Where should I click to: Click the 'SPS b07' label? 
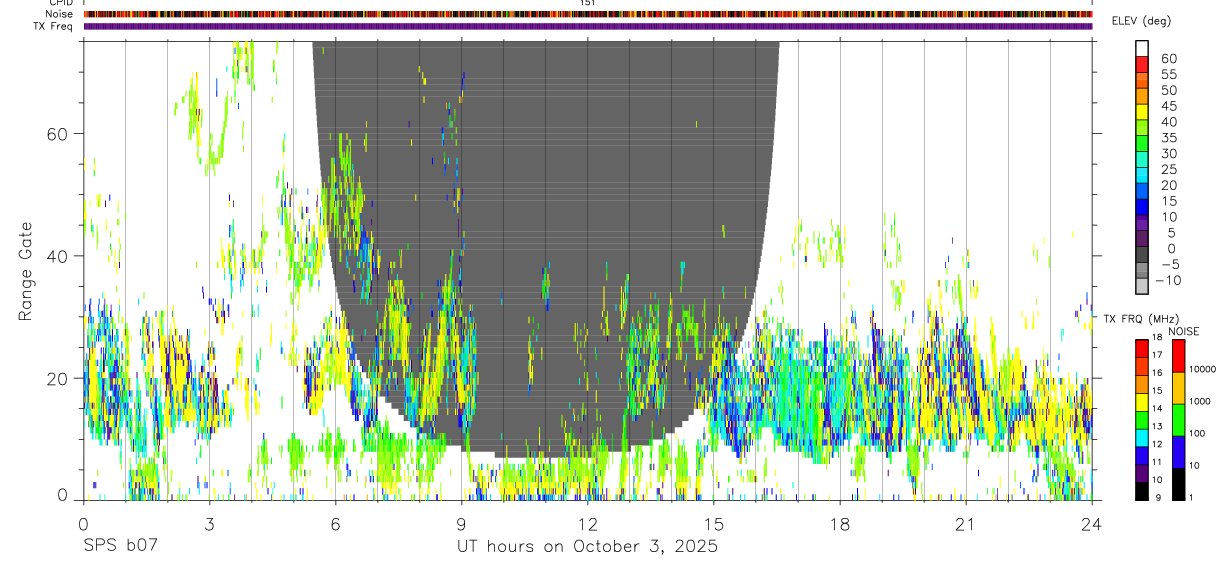coord(119,548)
